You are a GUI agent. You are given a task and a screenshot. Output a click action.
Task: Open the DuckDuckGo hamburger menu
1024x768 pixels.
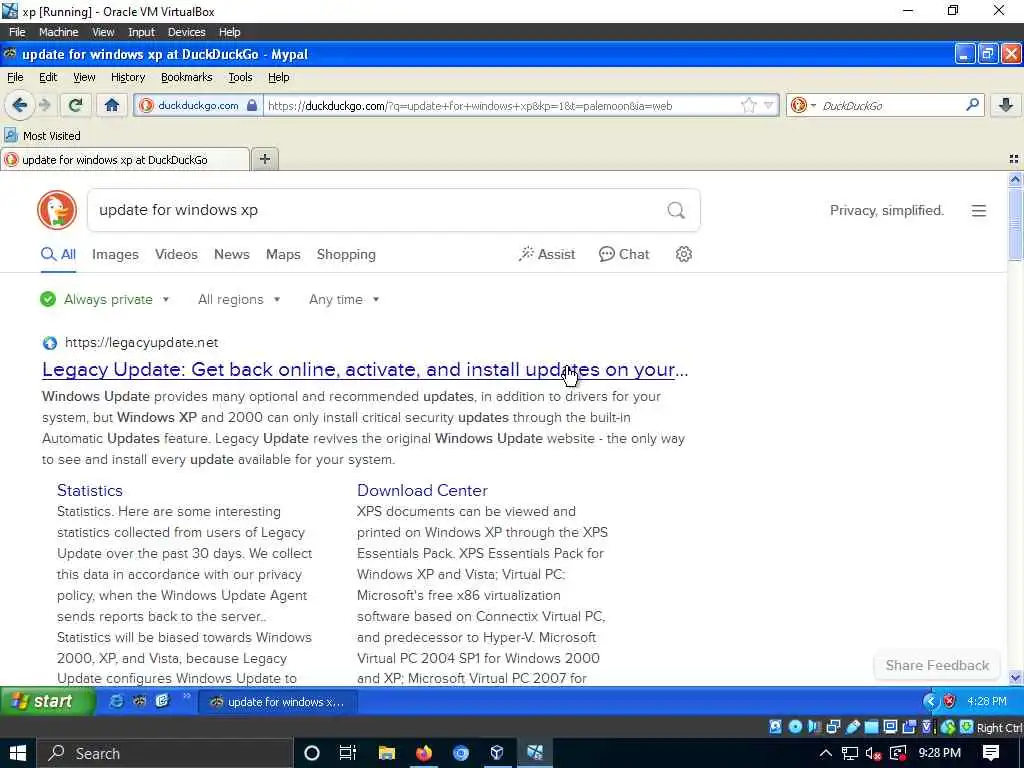tap(978, 211)
